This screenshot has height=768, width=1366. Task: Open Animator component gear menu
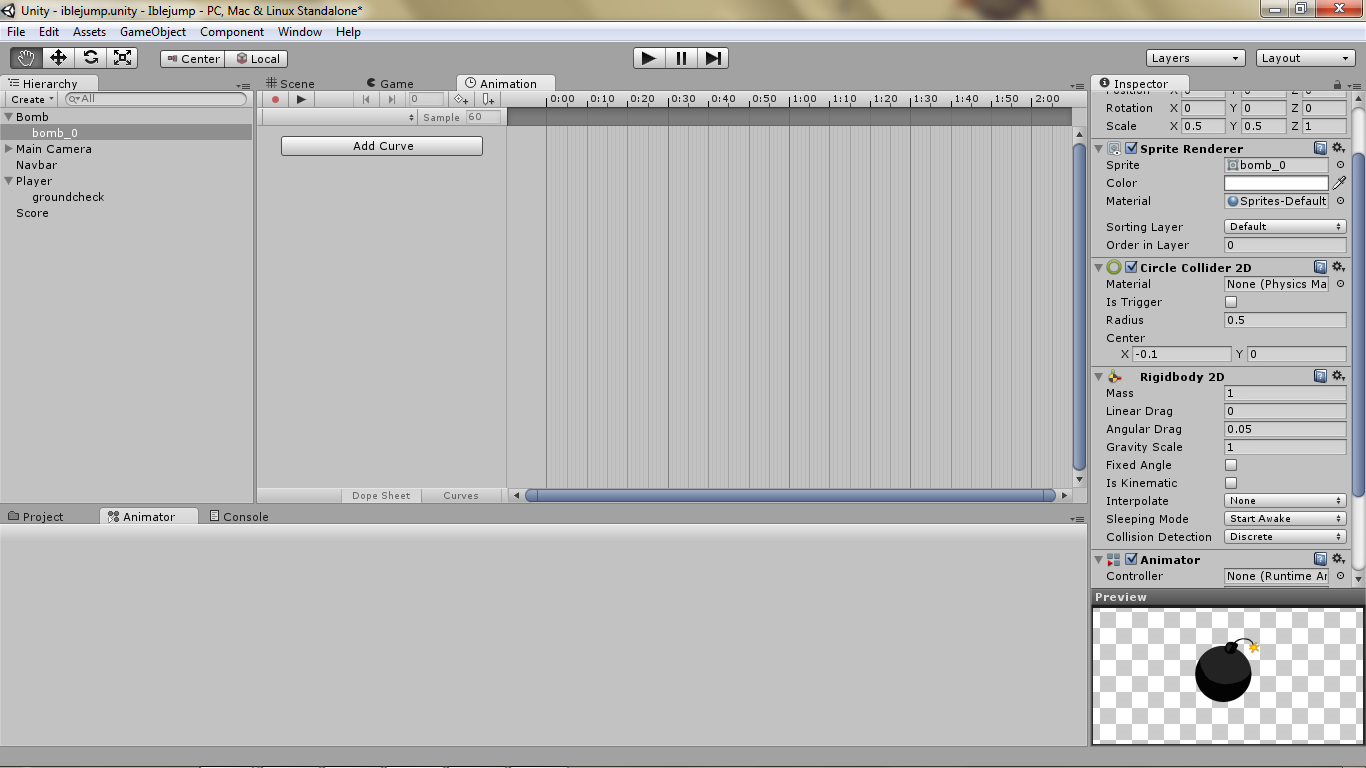point(1338,560)
